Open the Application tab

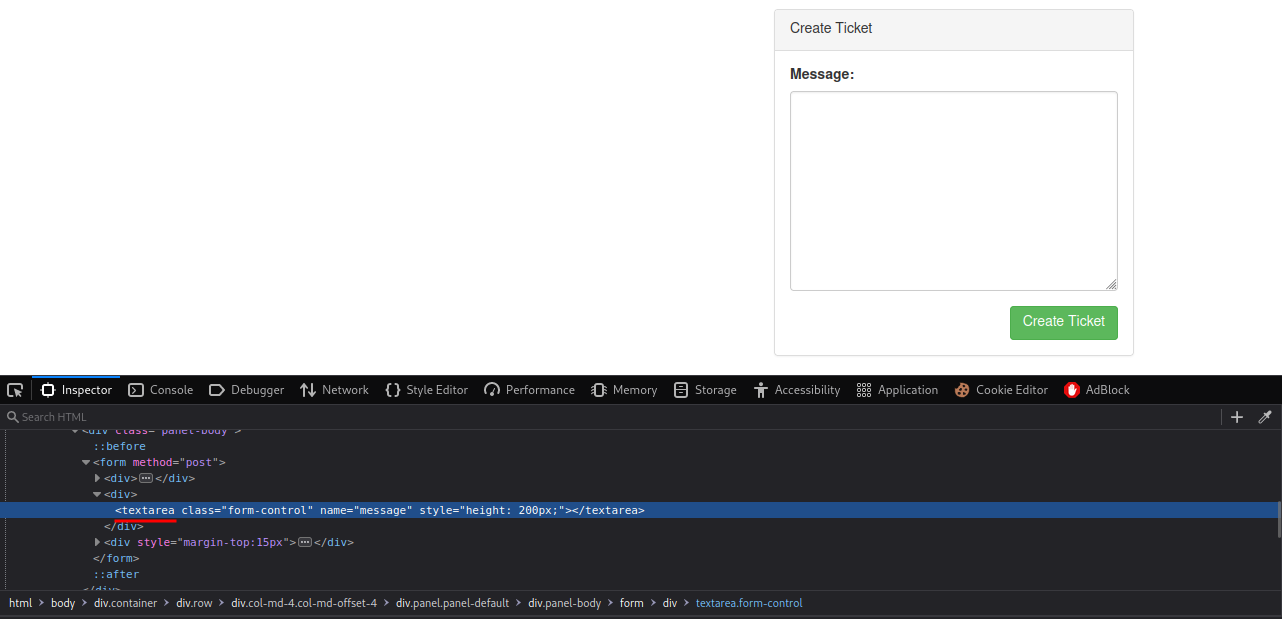(x=897, y=390)
